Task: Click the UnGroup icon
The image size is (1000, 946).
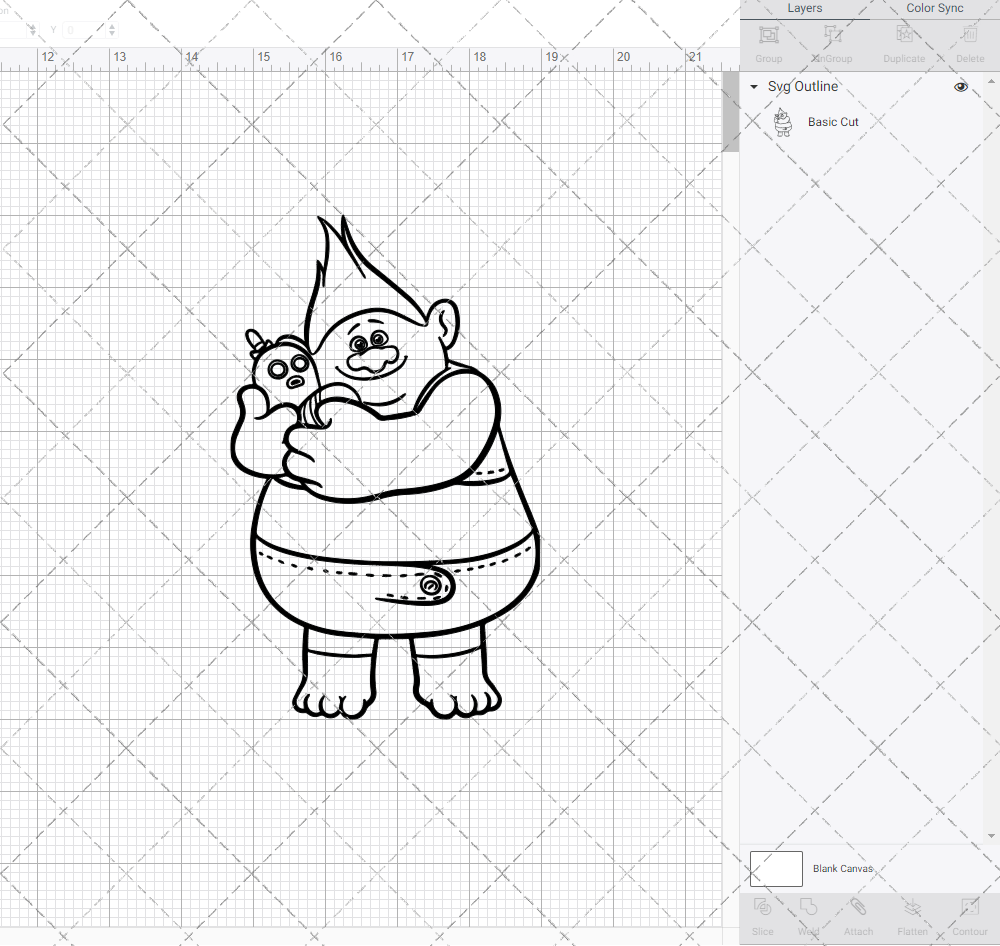Action: [x=831, y=40]
